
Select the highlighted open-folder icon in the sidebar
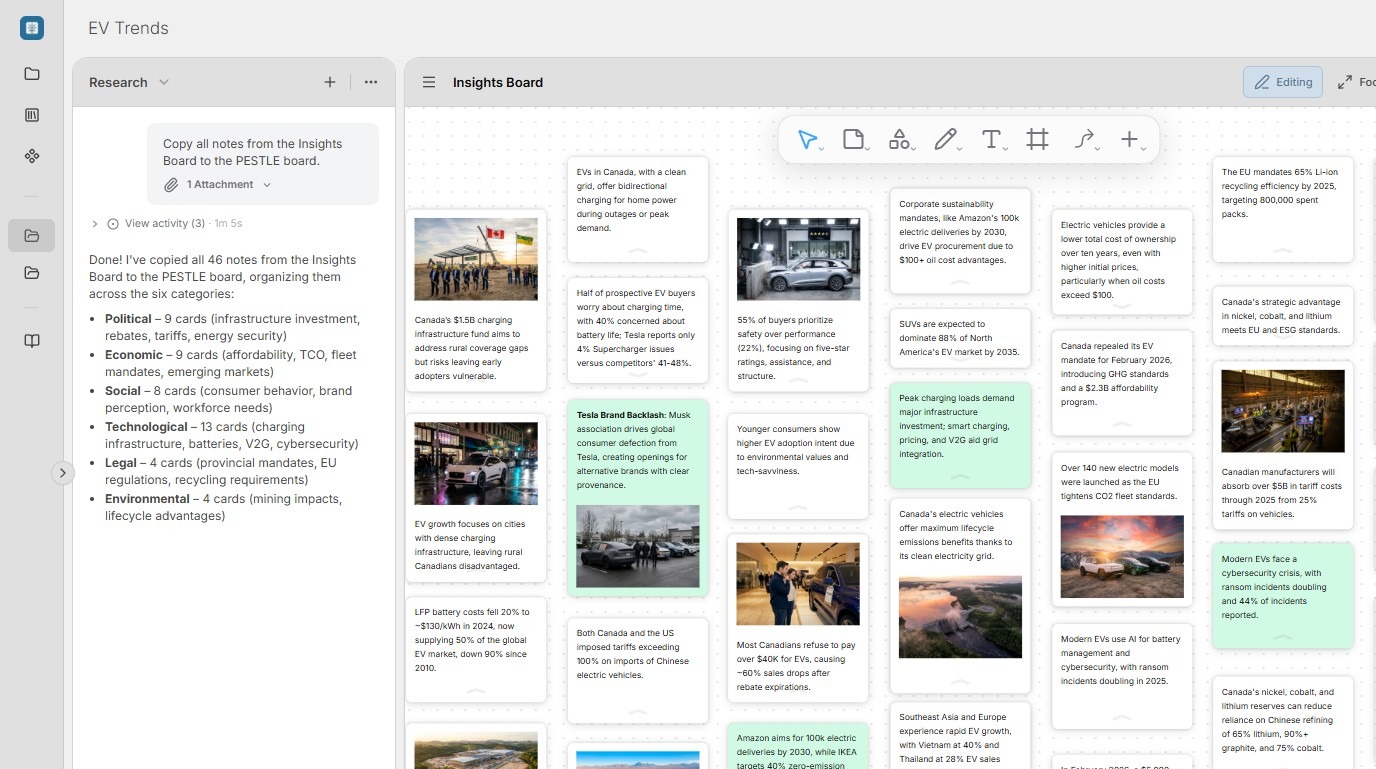click(32, 236)
